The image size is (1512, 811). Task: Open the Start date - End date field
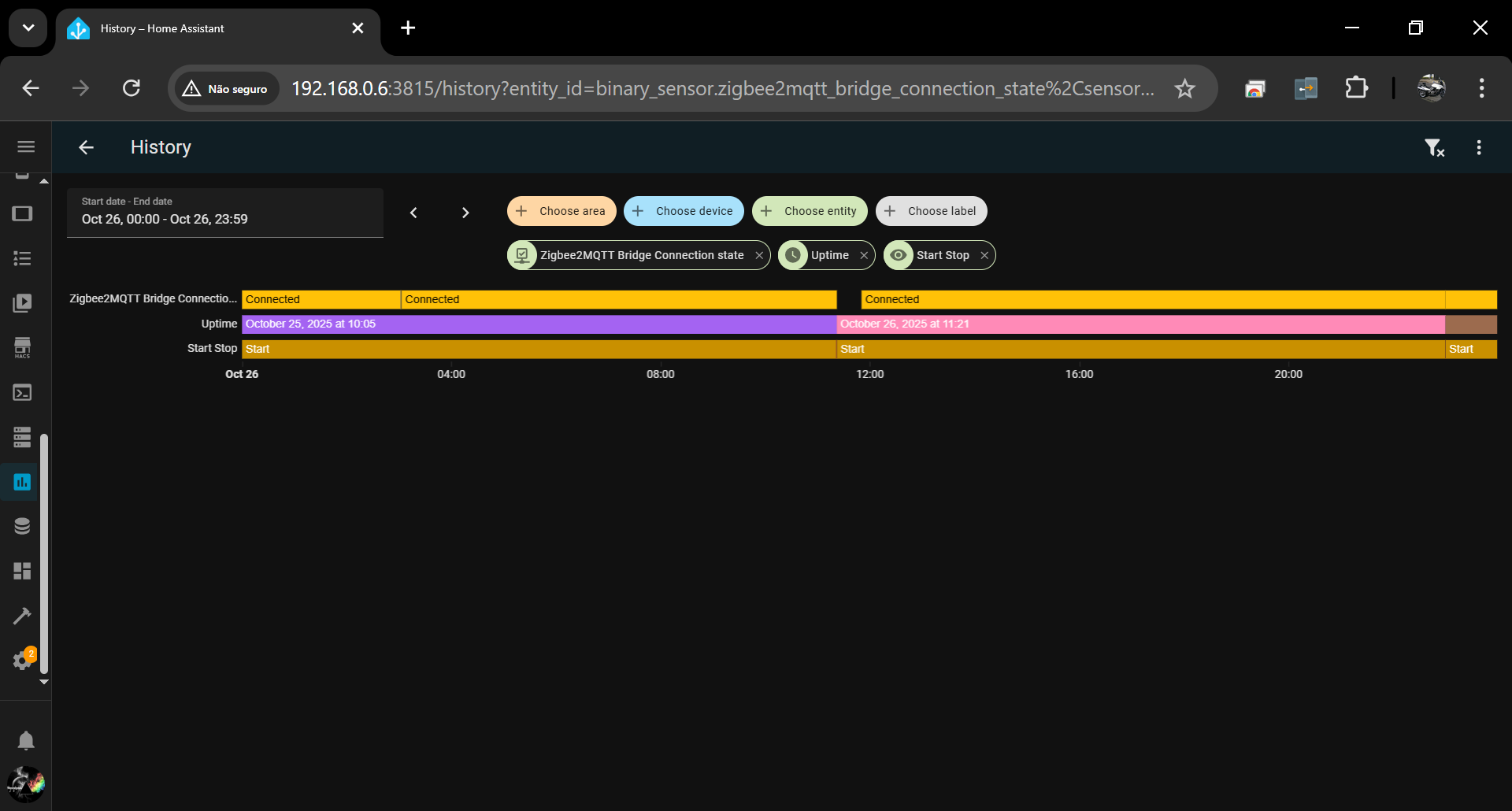pyautogui.click(x=225, y=213)
